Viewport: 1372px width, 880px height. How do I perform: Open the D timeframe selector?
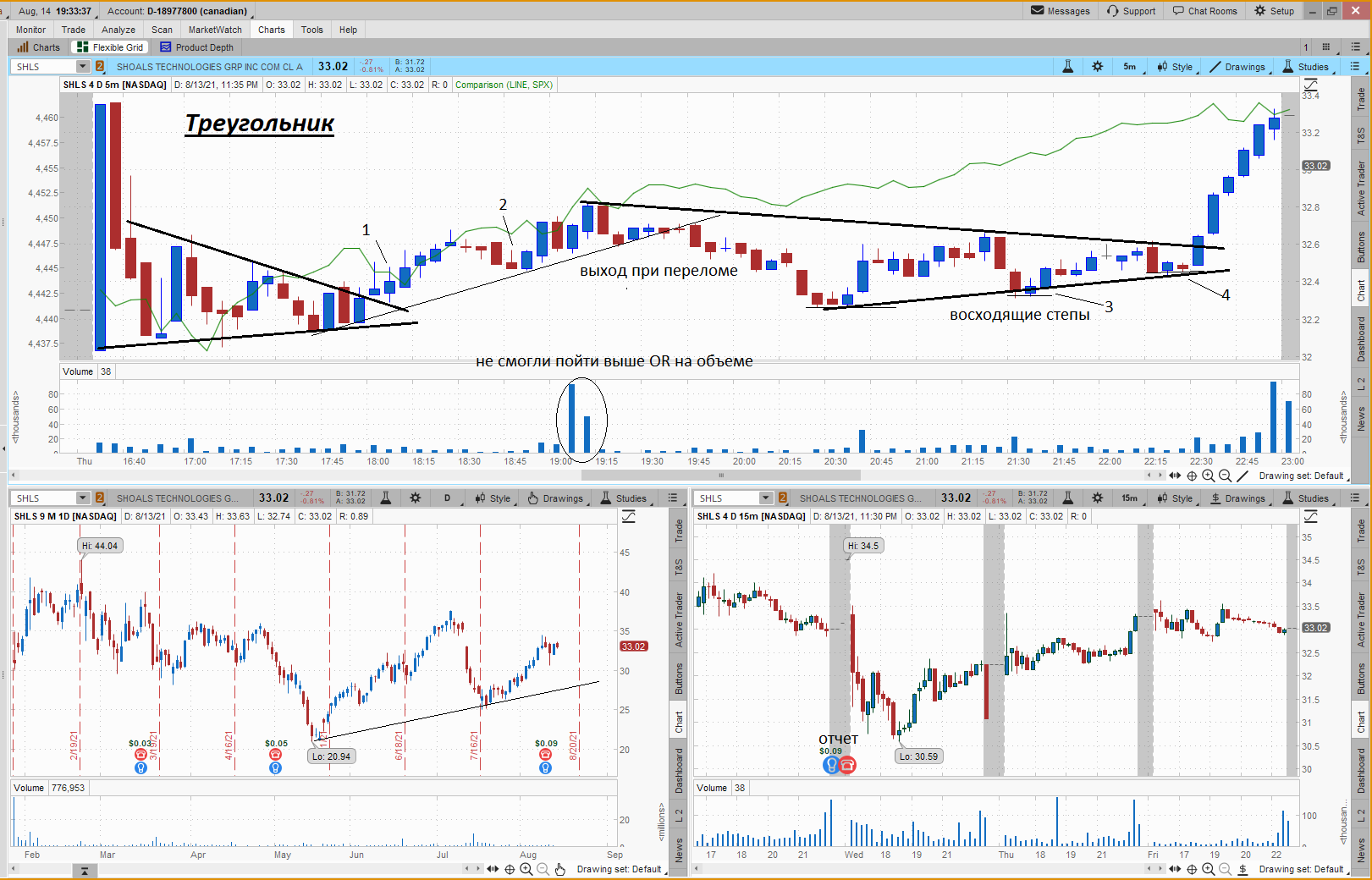click(x=448, y=498)
